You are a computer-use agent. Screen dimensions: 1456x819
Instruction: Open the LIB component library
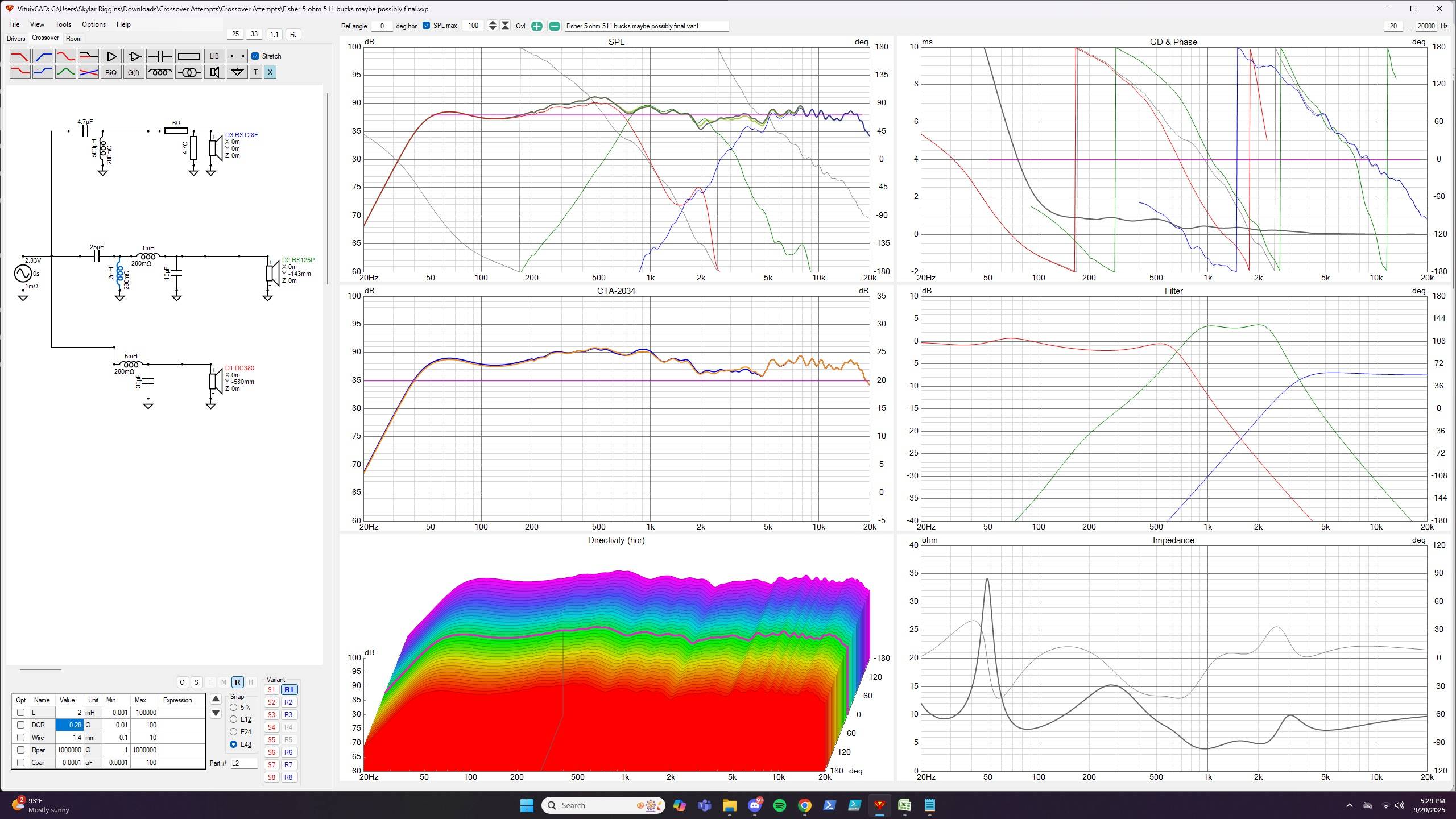click(214, 56)
